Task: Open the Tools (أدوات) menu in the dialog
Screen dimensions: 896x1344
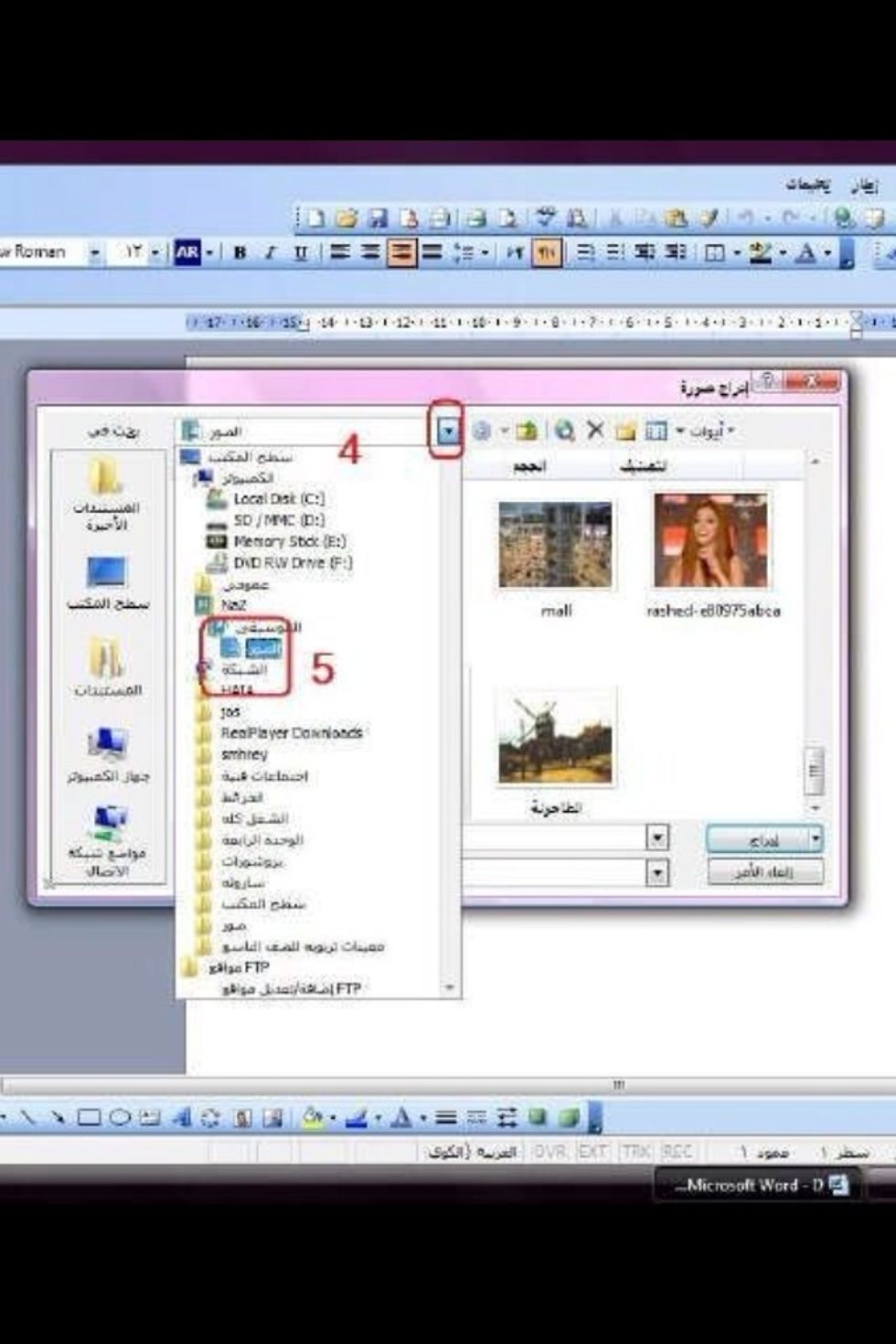Action: pyautogui.click(x=709, y=430)
